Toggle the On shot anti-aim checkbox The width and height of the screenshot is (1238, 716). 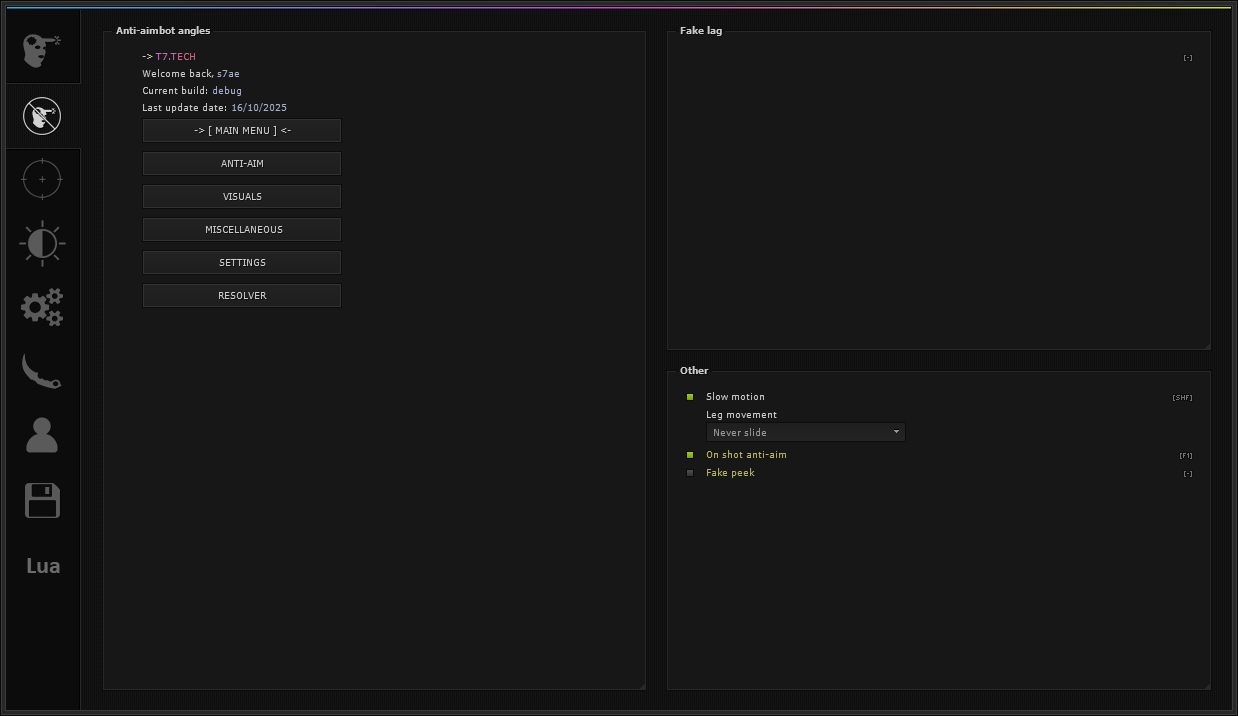[x=690, y=455]
